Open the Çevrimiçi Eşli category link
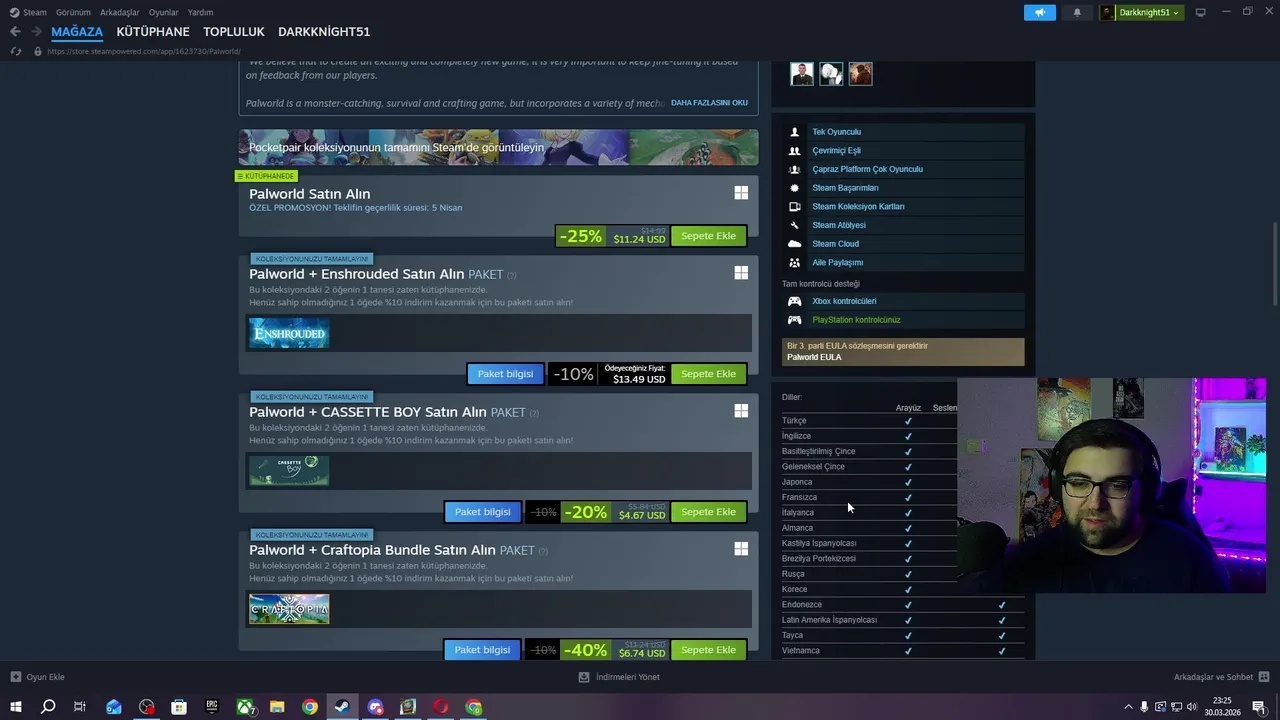1280x720 pixels. (836, 151)
